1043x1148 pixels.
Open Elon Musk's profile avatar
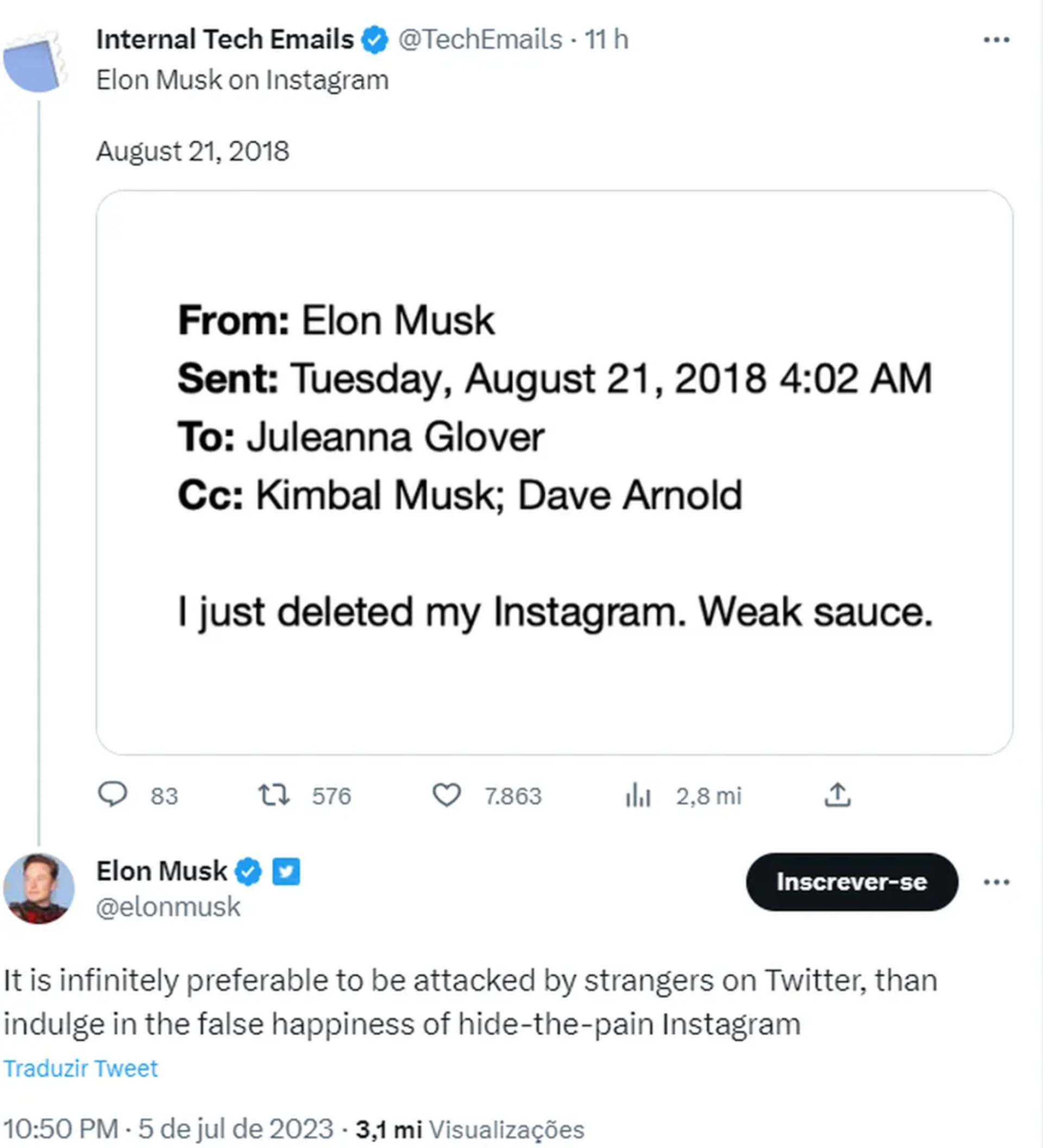[39, 888]
